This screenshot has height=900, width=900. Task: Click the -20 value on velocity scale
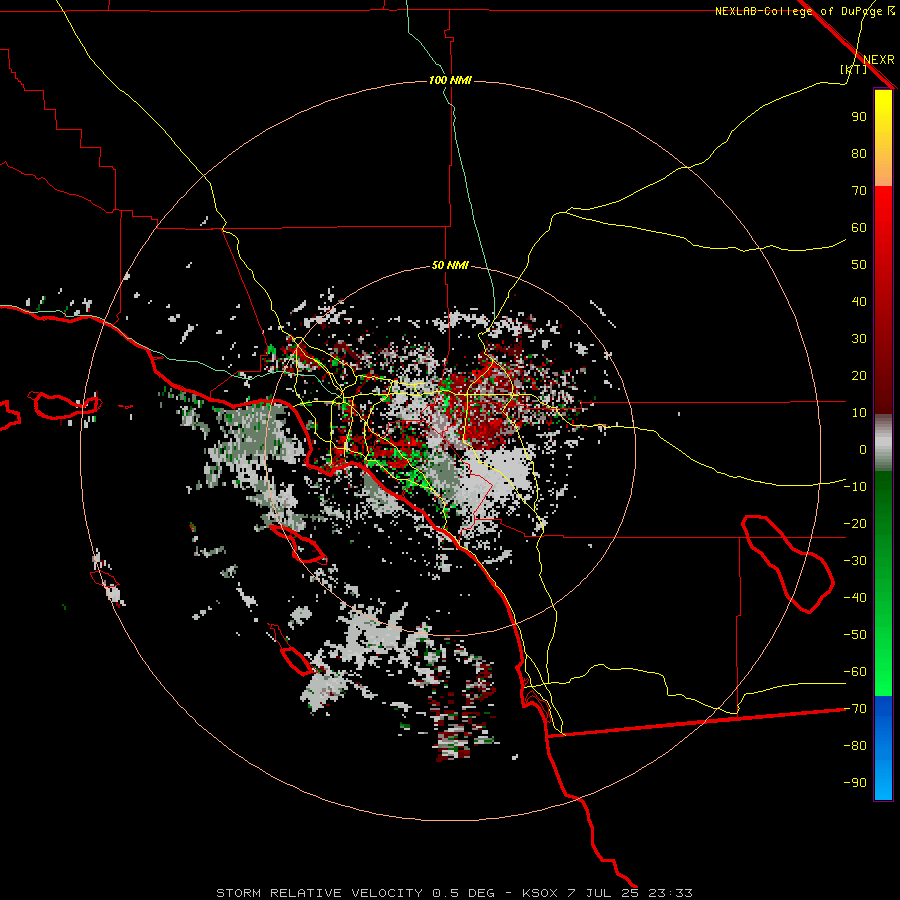tap(855, 523)
